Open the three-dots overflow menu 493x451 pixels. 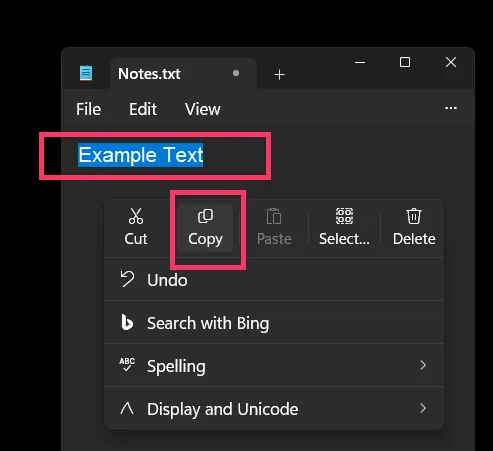coord(451,108)
